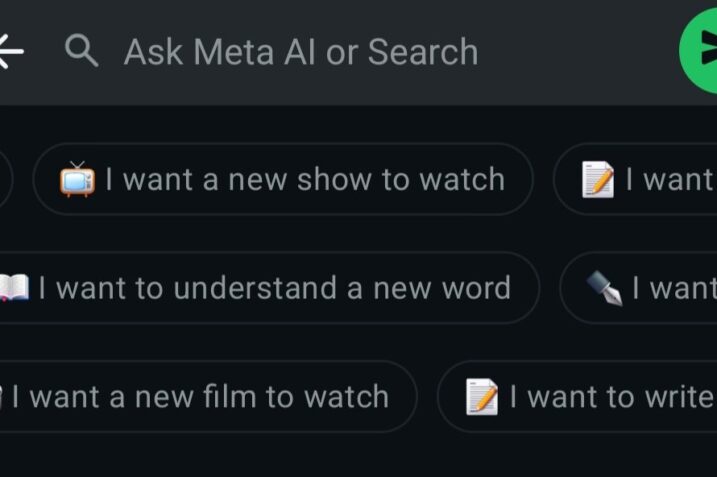Tap the television emoji on show suggestion

coord(76,180)
